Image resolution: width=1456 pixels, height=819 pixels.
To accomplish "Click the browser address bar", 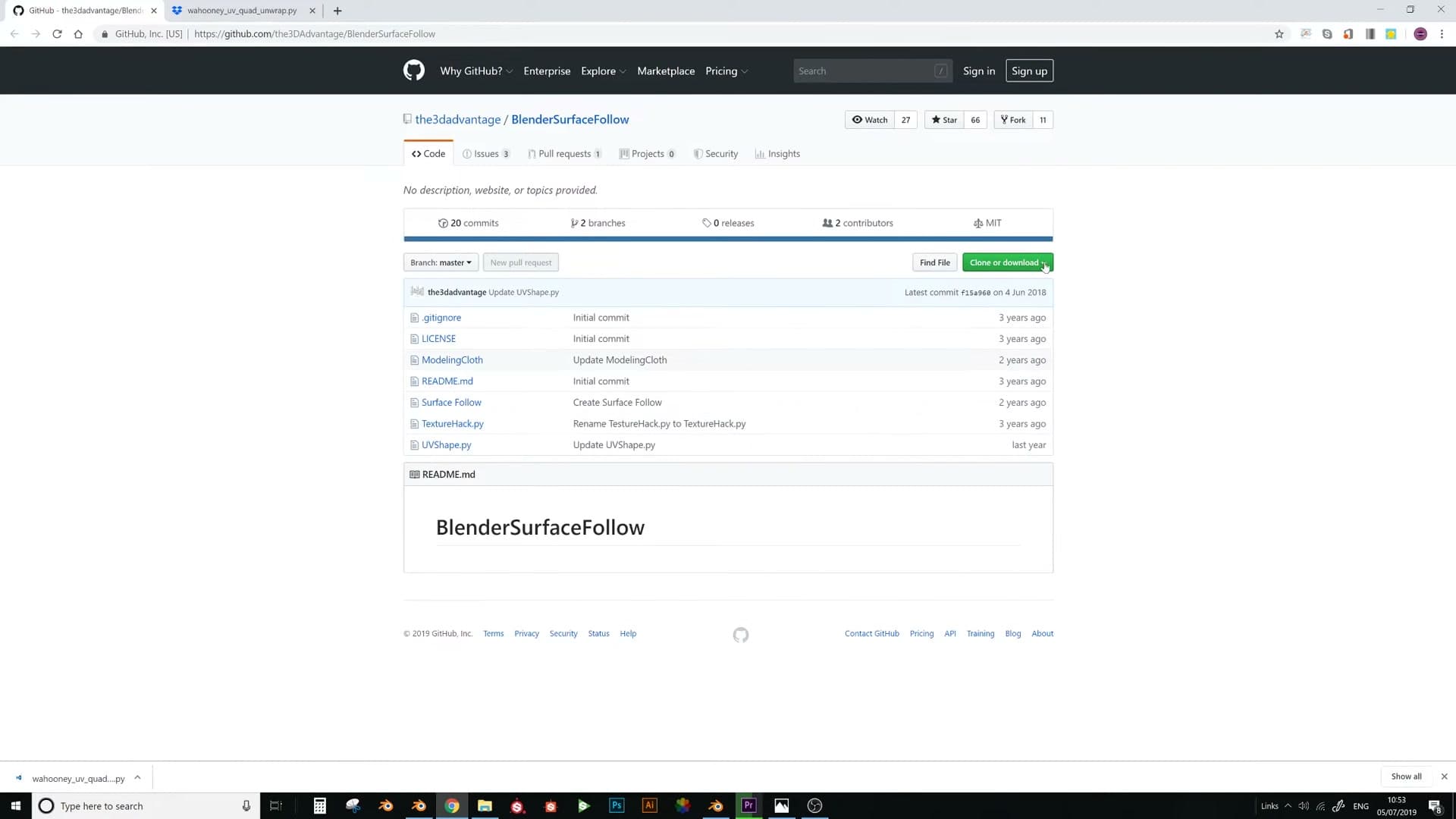I will point(682,34).
